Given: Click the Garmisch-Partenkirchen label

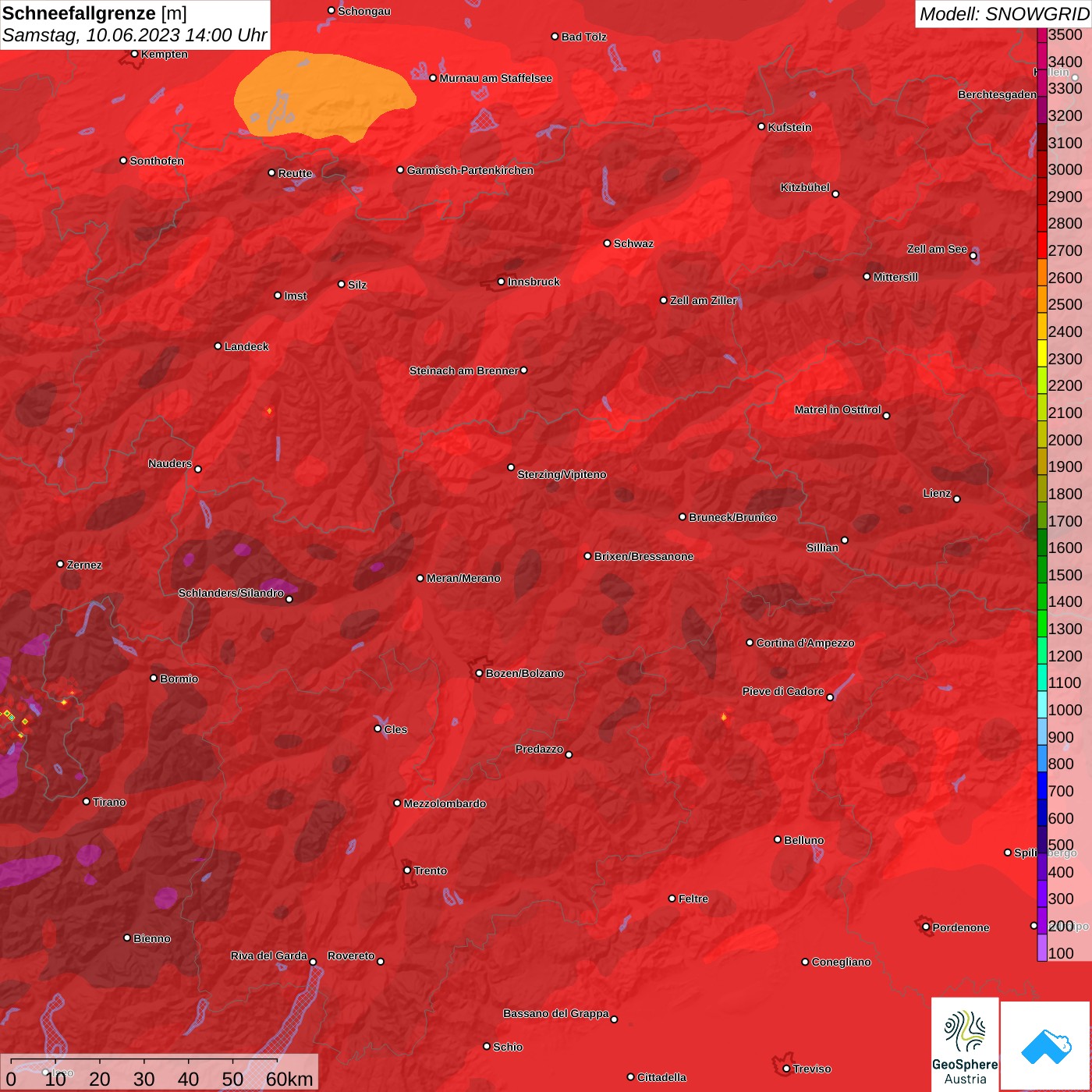Looking at the screenshot, I should pos(470,170).
